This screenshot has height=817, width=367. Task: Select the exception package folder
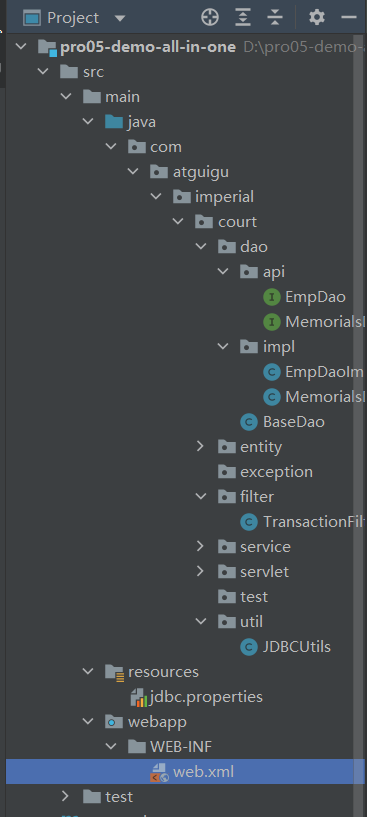[265, 472]
